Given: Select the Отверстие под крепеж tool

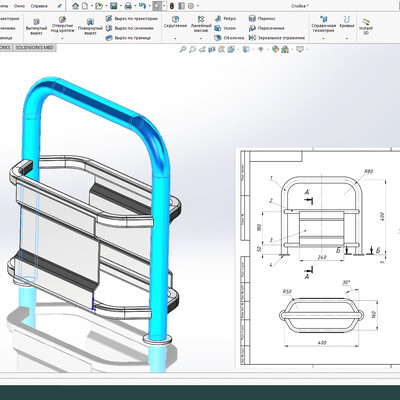Looking at the screenshot, I should 62,24.
